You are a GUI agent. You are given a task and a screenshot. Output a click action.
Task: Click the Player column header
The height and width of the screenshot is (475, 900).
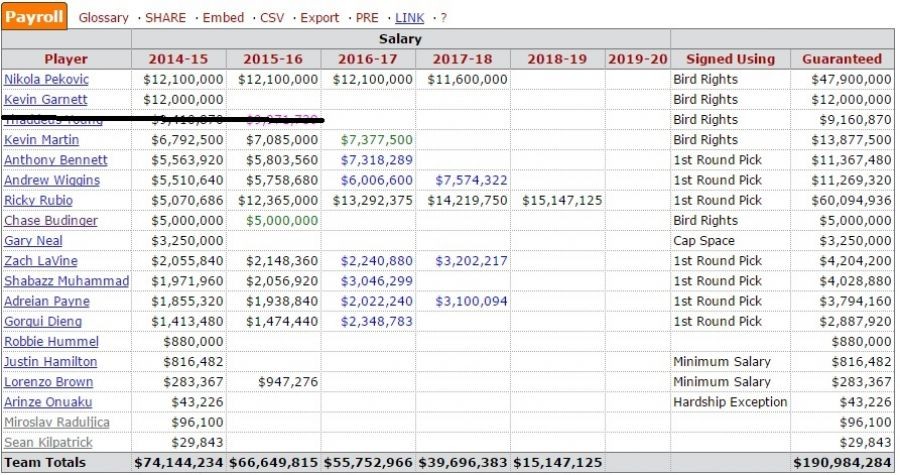tap(66, 59)
